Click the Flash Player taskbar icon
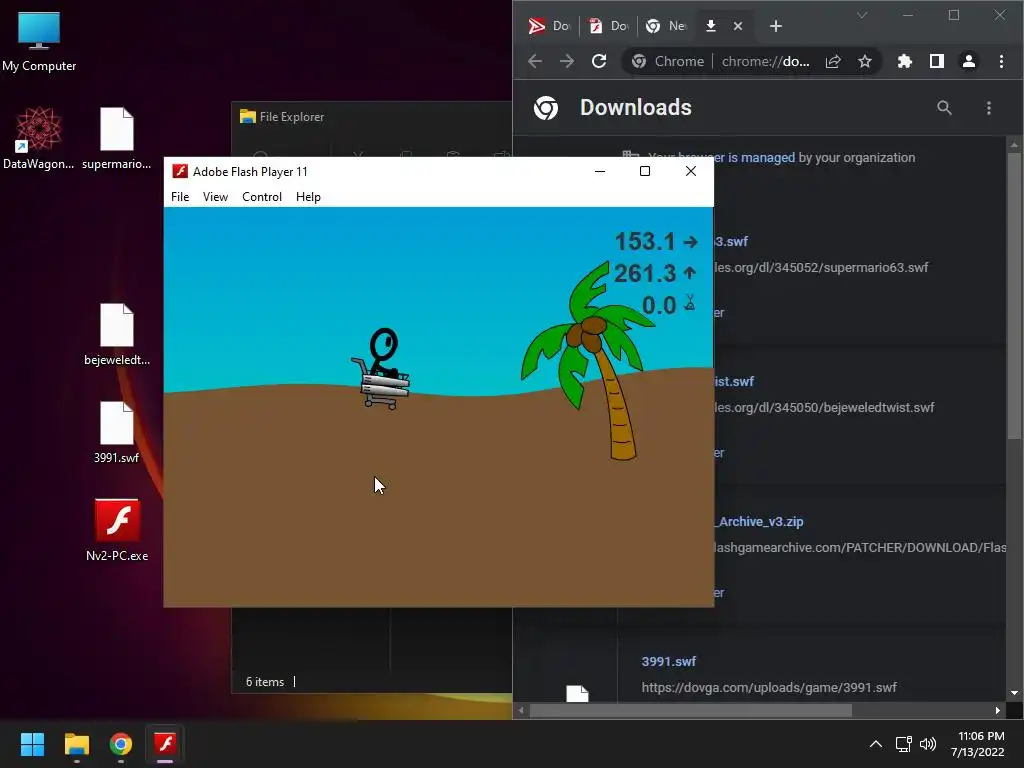1024x768 pixels. (x=165, y=744)
